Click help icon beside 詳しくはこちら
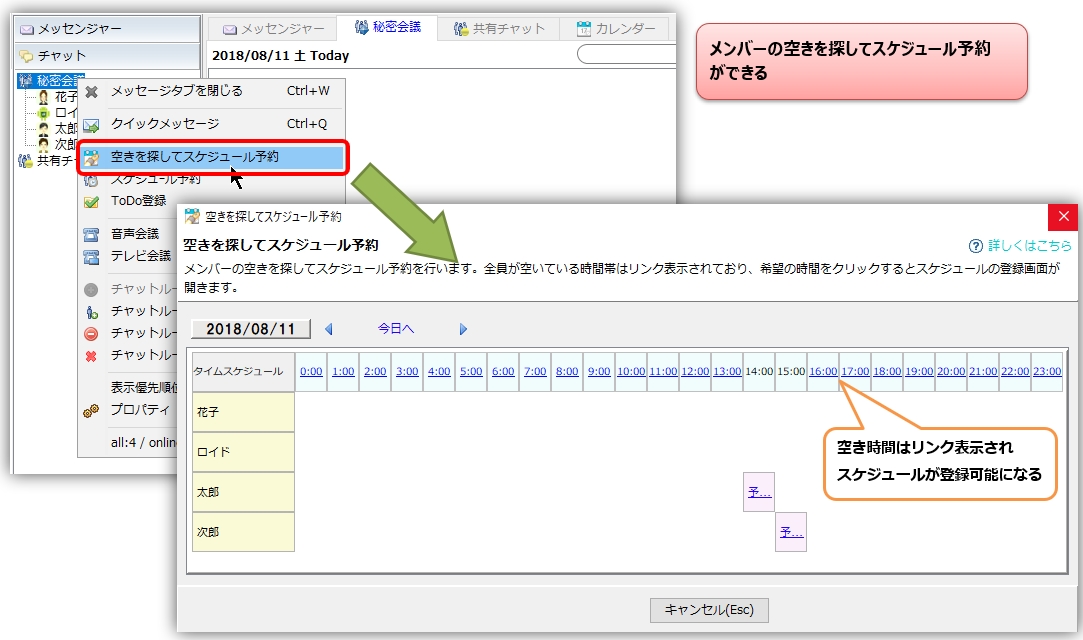Viewport: 1083px width, 640px height. [975, 245]
